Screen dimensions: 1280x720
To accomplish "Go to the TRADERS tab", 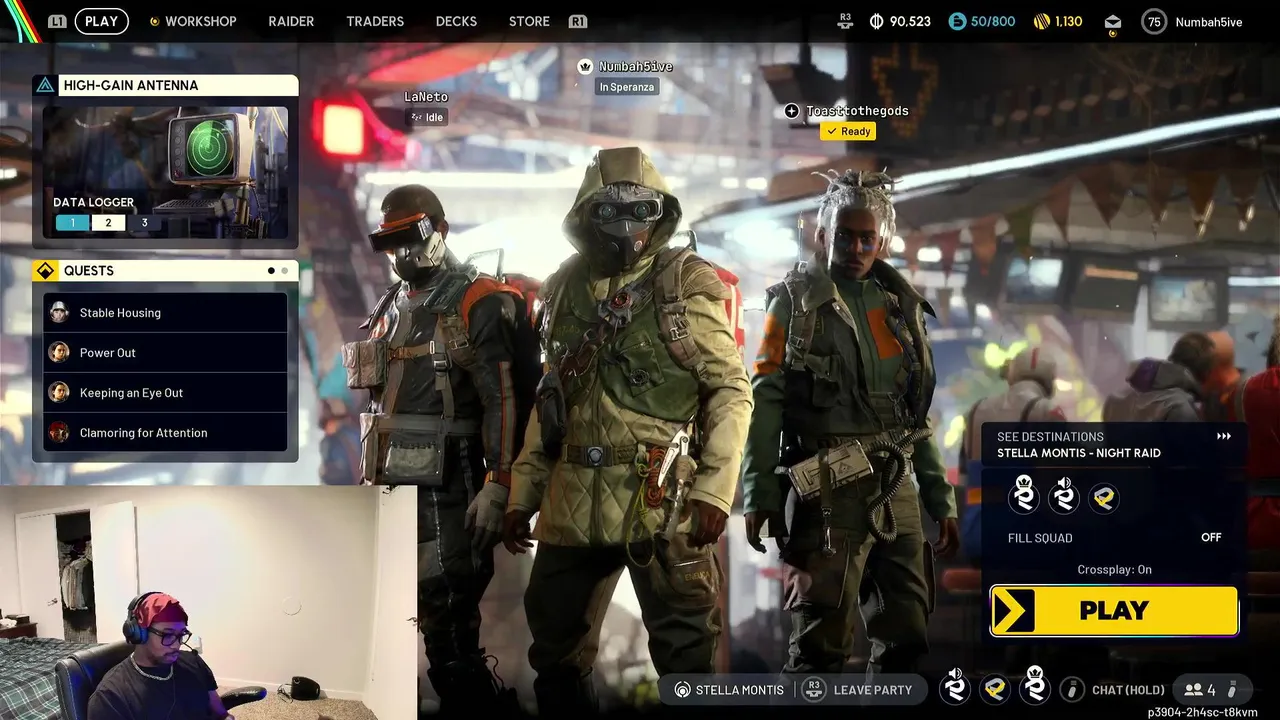I will (375, 21).
